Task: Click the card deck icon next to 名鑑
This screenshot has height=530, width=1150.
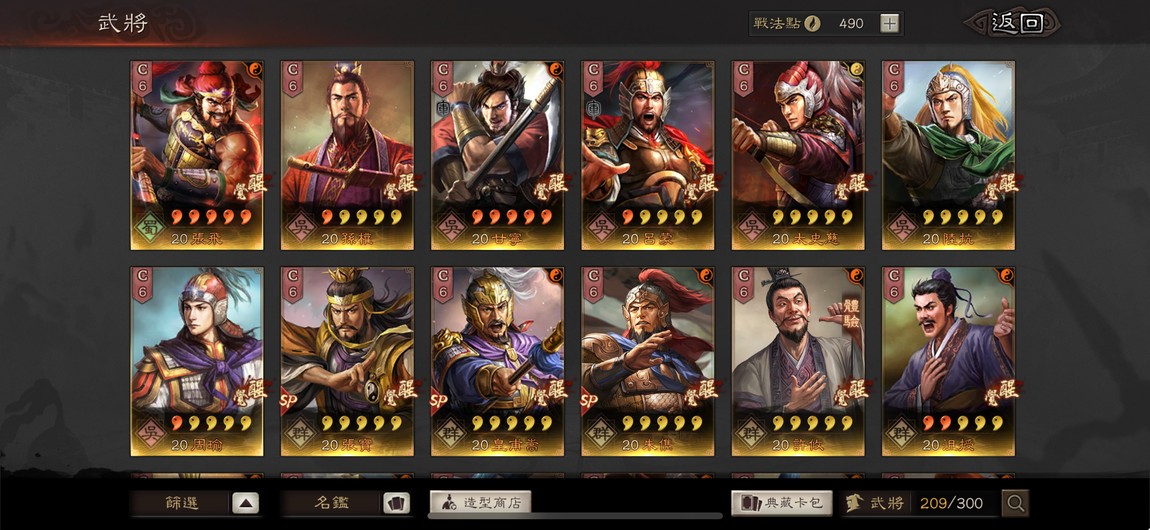Action: pos(397,503)
